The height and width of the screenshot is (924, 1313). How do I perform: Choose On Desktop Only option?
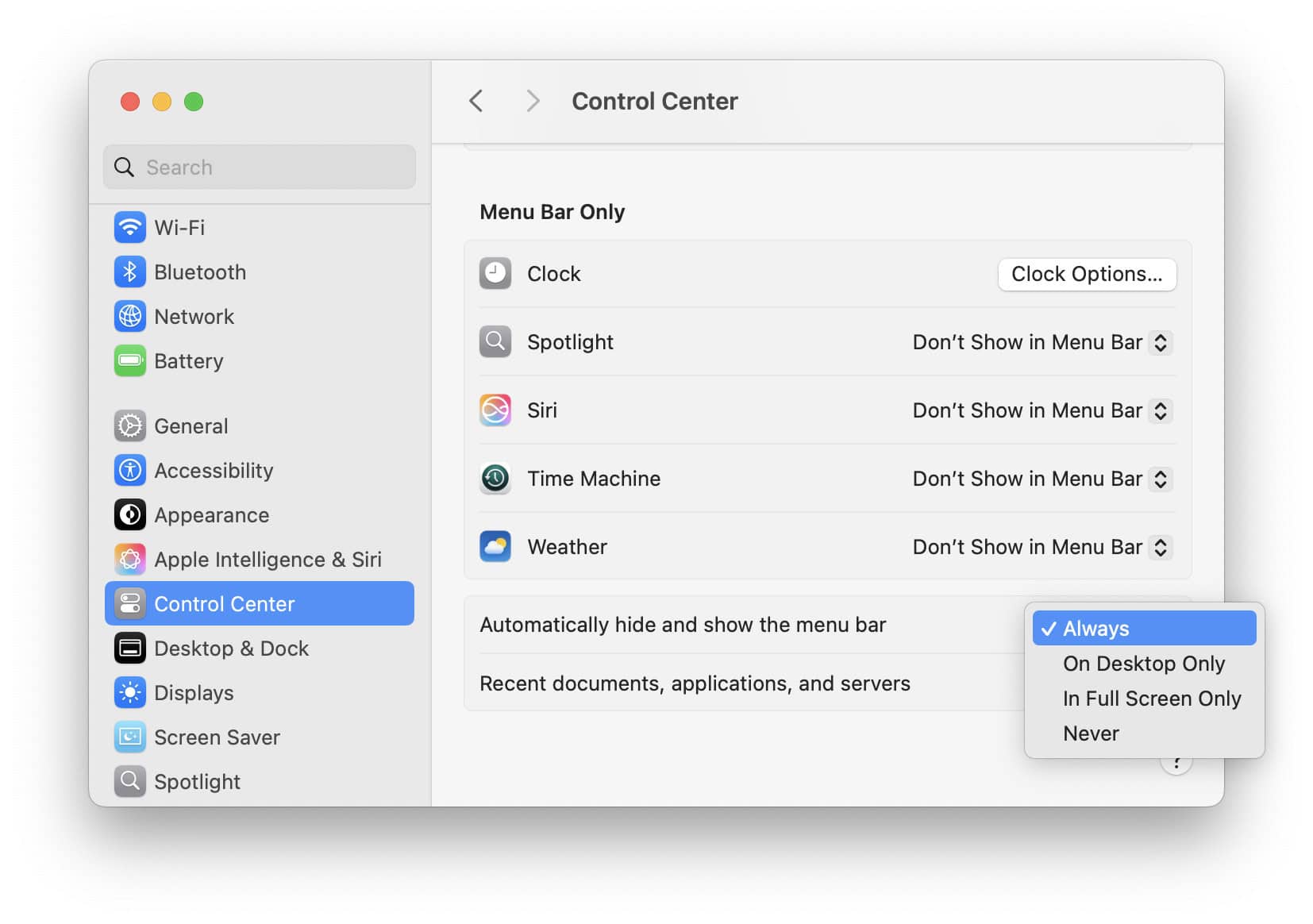1144,663
